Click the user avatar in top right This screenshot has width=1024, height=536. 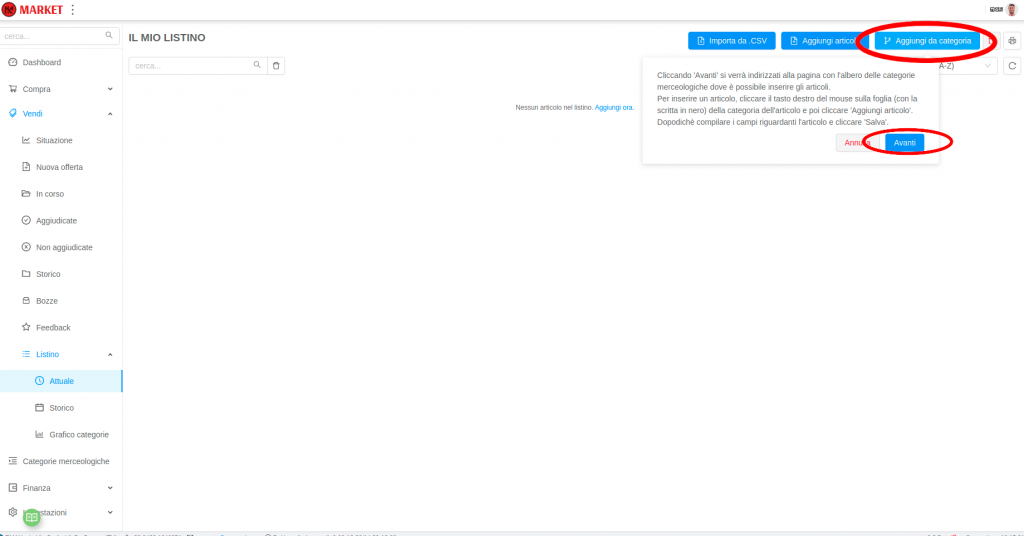1012,10
